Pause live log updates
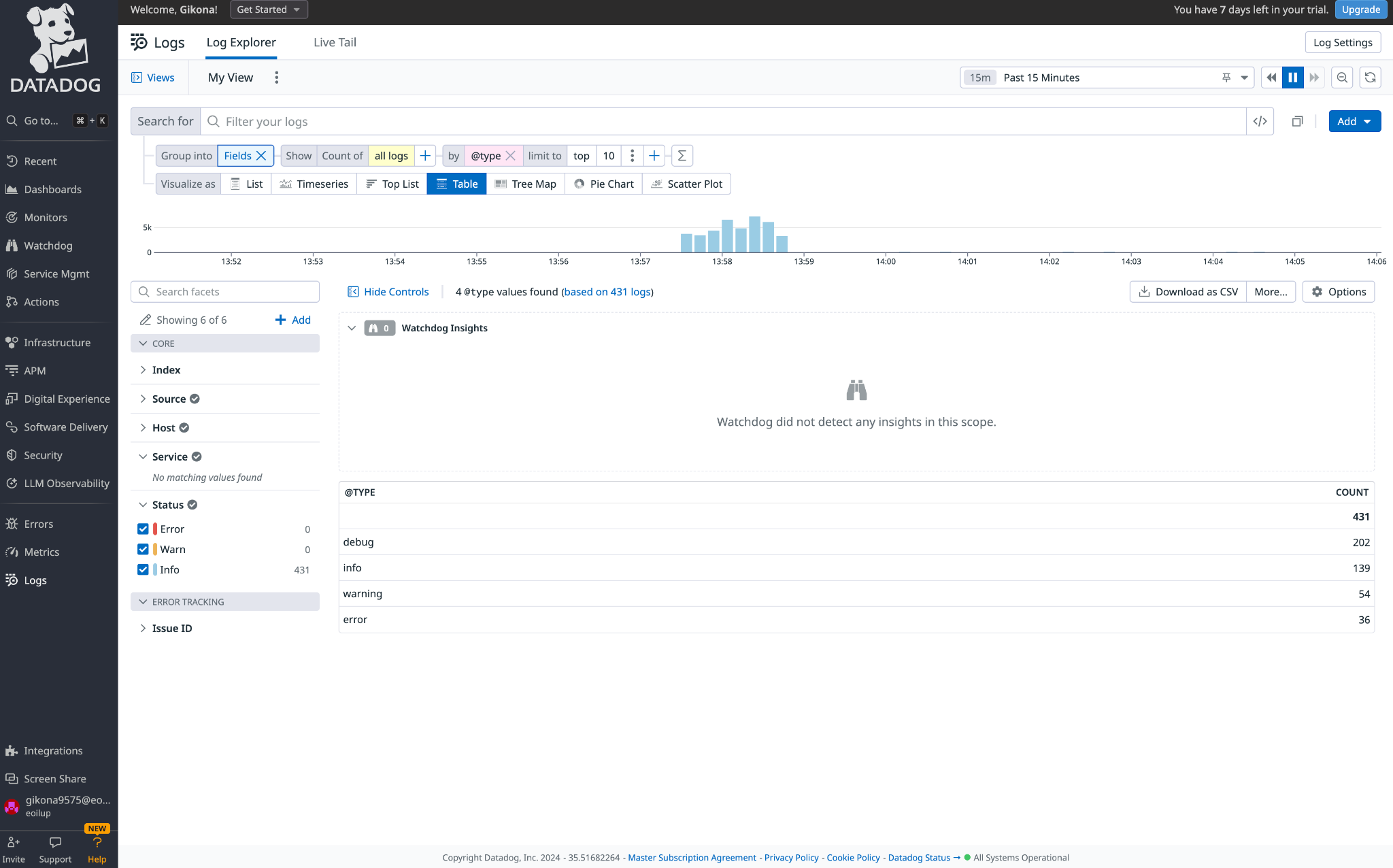The width and height of the screenshot is (1393, 868). point(1293,78)
